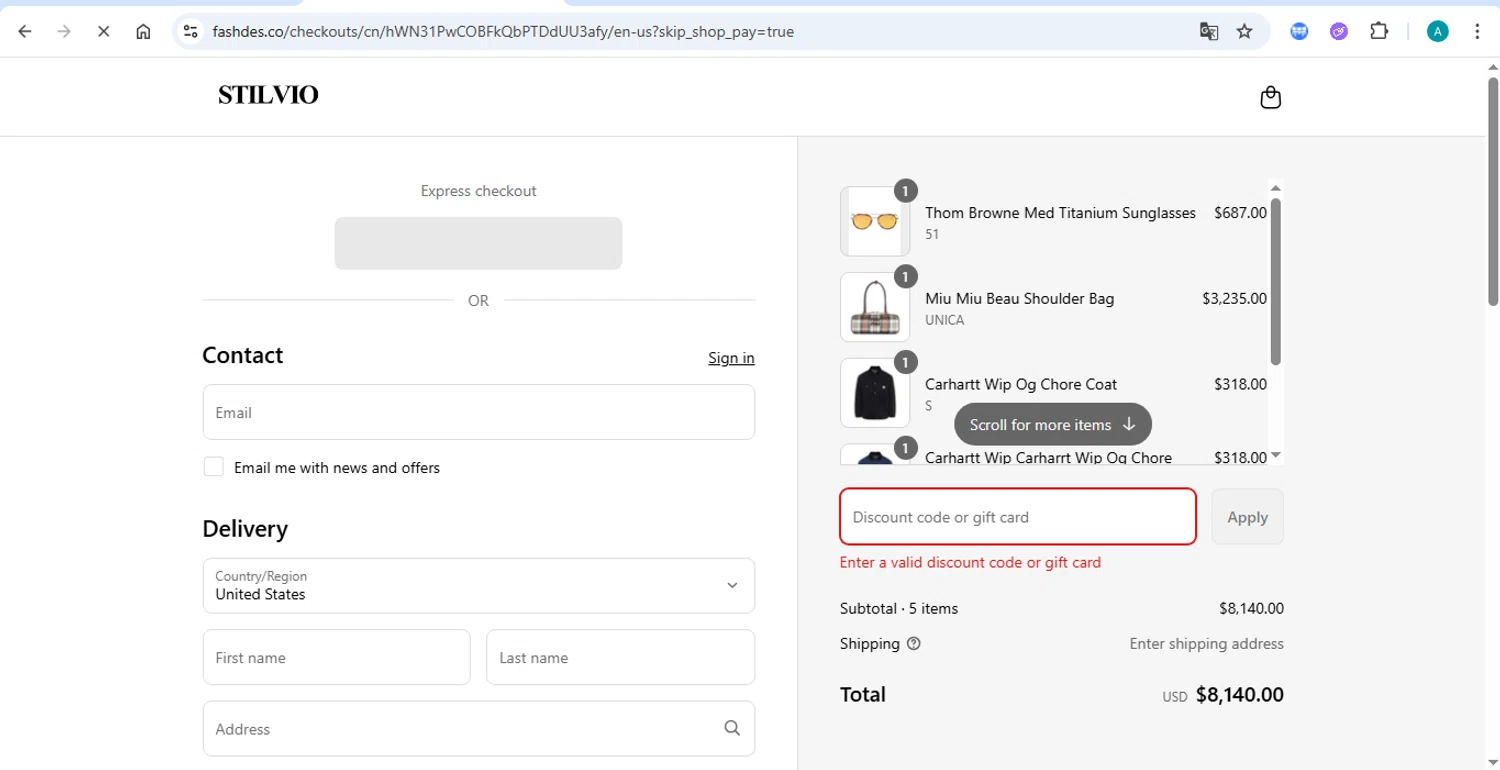
Task: Open the purple extension icon
Action: 1339,31
